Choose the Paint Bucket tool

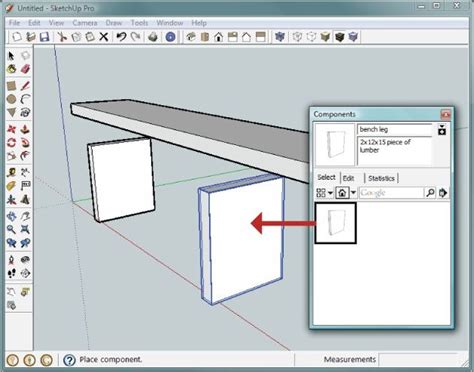coord(11,69)
